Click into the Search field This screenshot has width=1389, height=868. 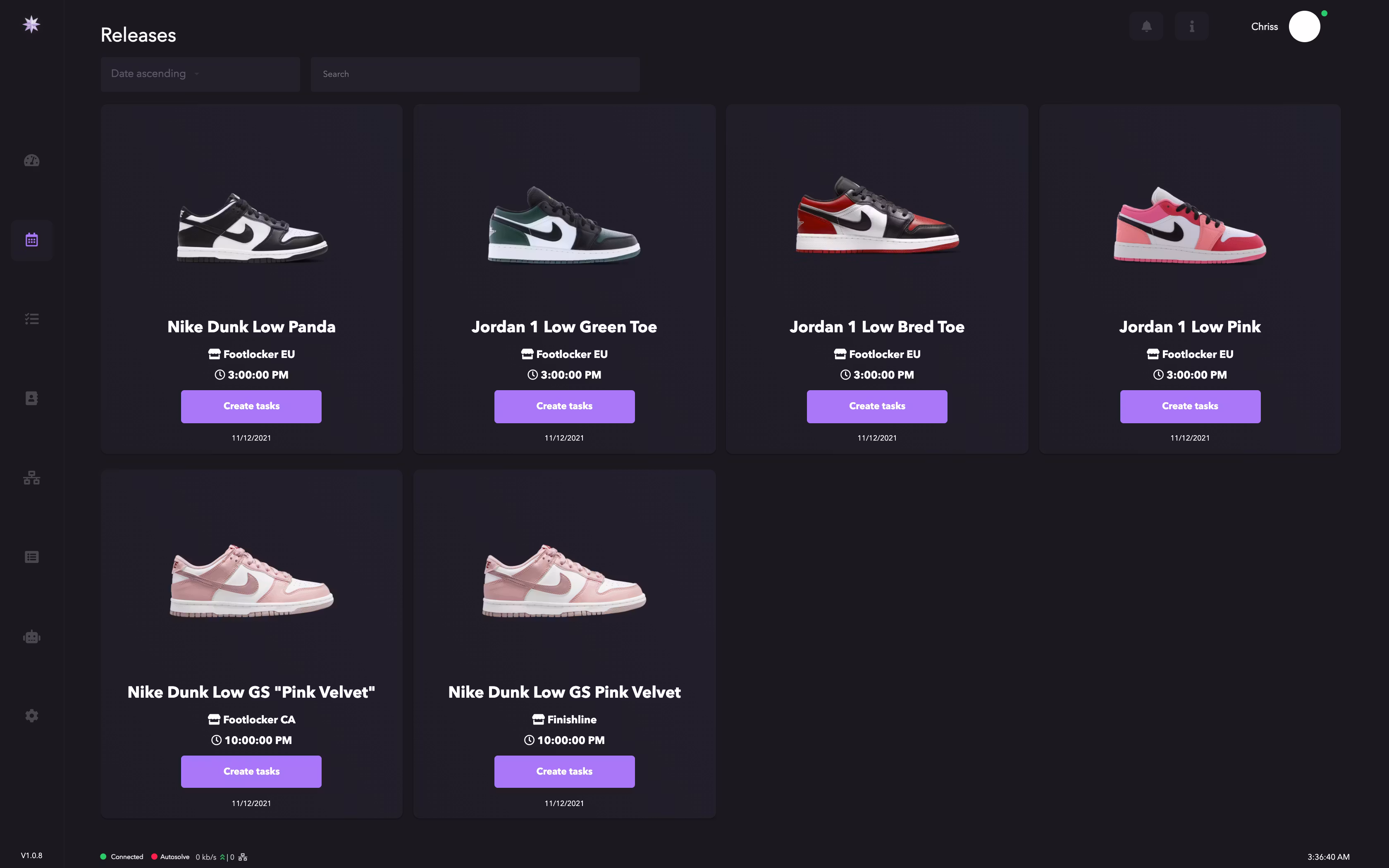[475, 74]
